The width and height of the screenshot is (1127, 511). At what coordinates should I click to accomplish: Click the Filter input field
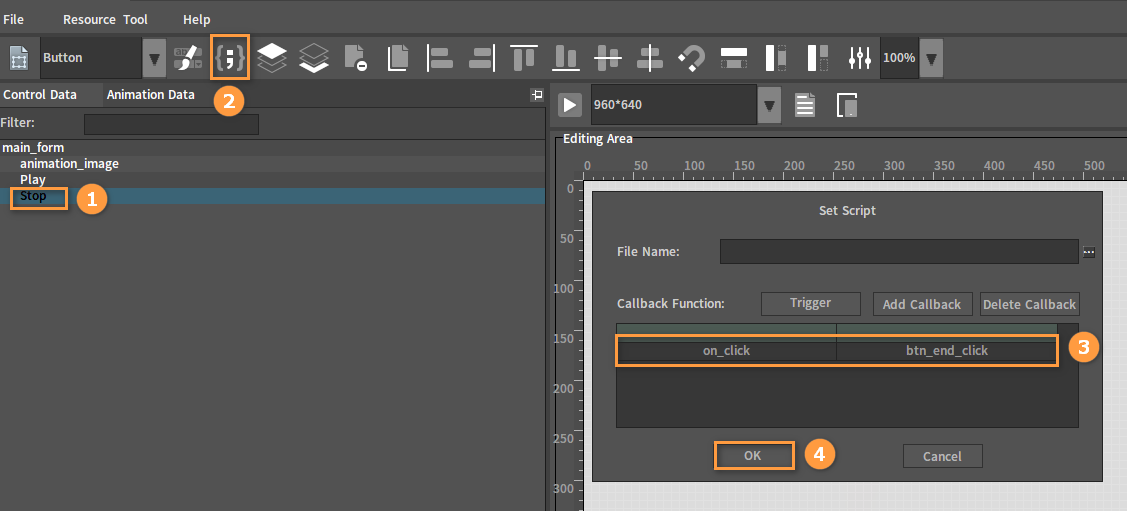pos(171,124)
